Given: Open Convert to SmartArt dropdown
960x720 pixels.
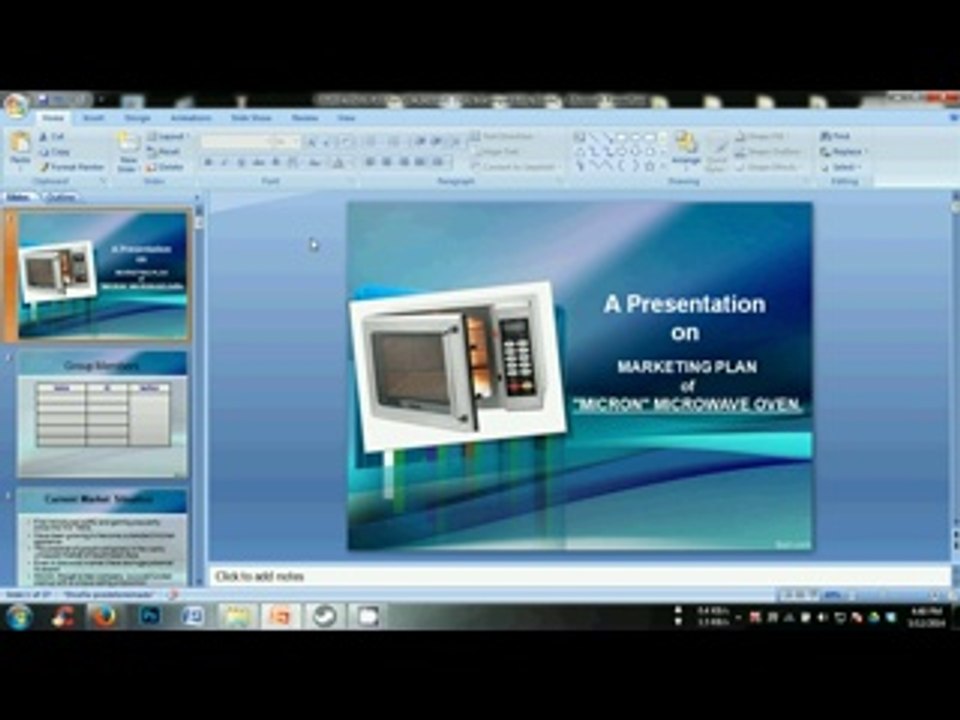Looking at the screenshot, I should (x=516, y=167).
